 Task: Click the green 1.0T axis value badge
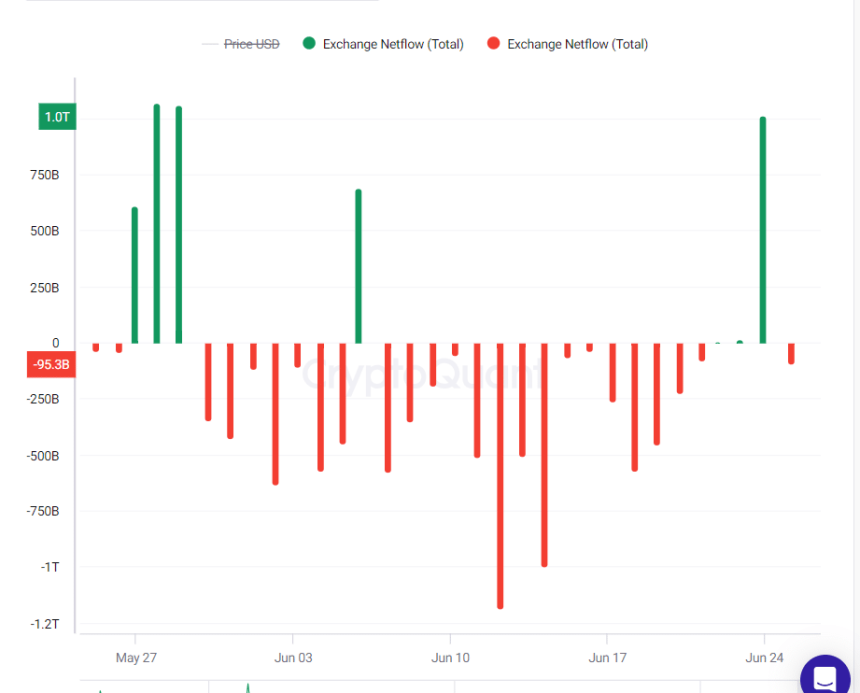pos(56,117)
